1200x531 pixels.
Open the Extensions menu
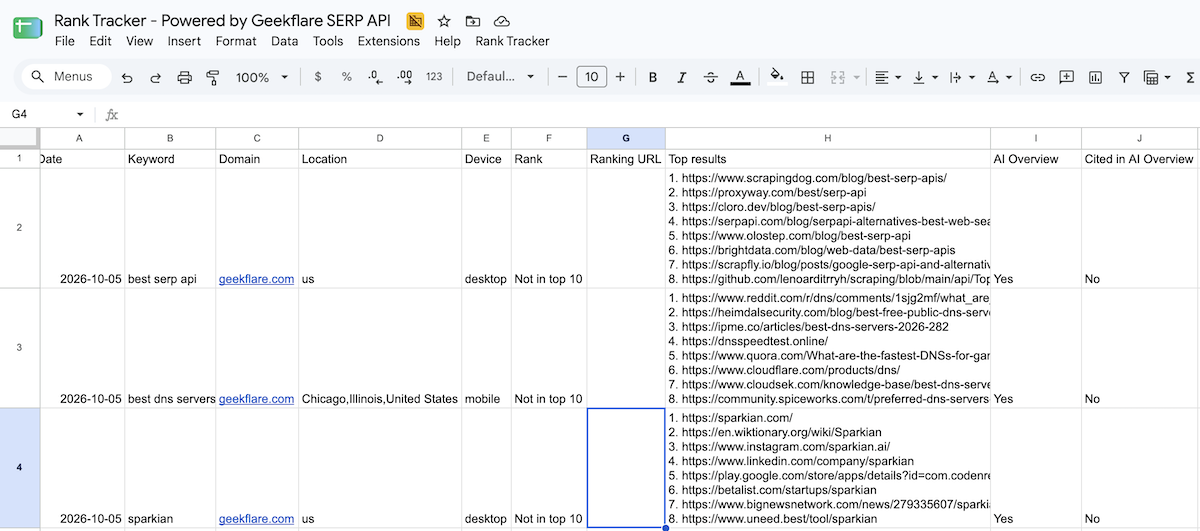click(389, 41)
